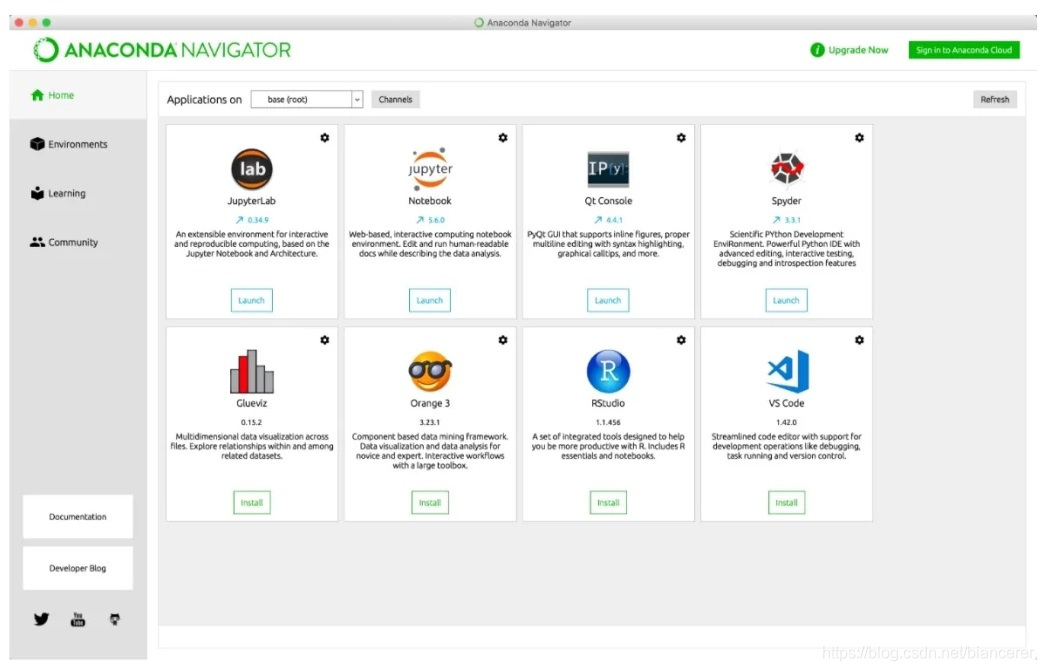1044x671 pixels.
Task: Click the Upgrade Now info icon
Action: tap(817, 50)
